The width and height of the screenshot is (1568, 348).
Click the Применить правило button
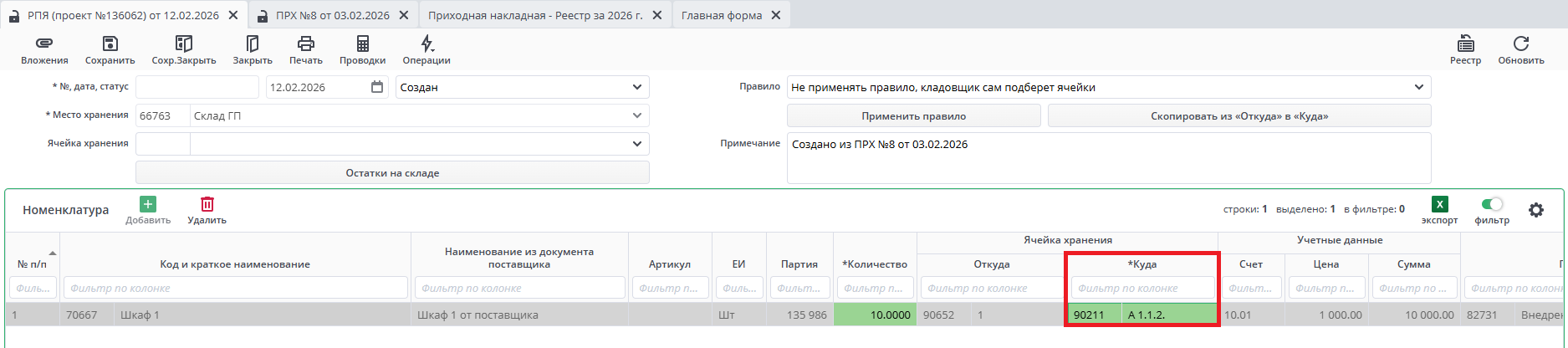(x=913, y=116)
